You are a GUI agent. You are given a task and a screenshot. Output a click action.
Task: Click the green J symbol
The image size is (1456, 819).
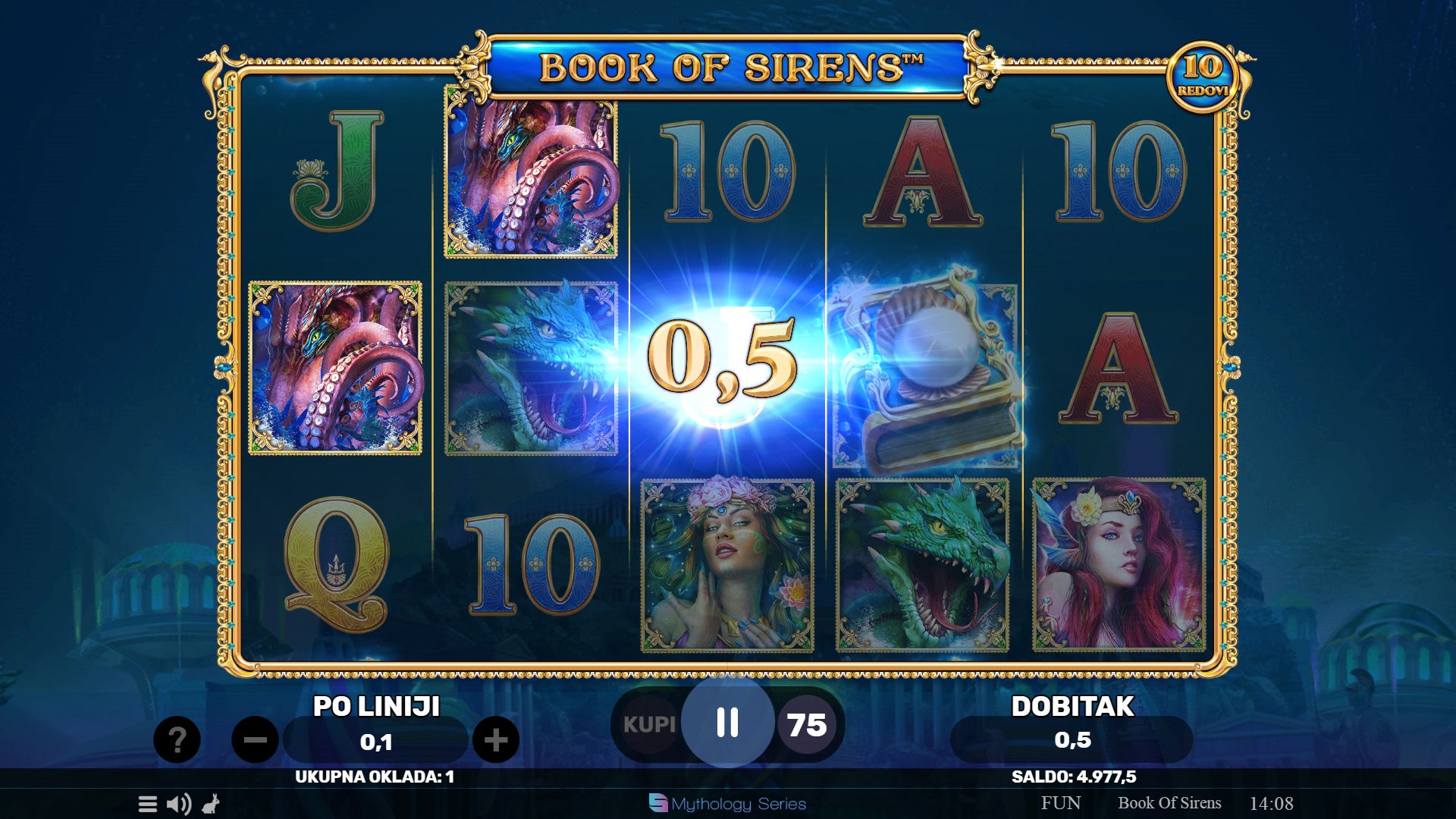coord(337,171)
